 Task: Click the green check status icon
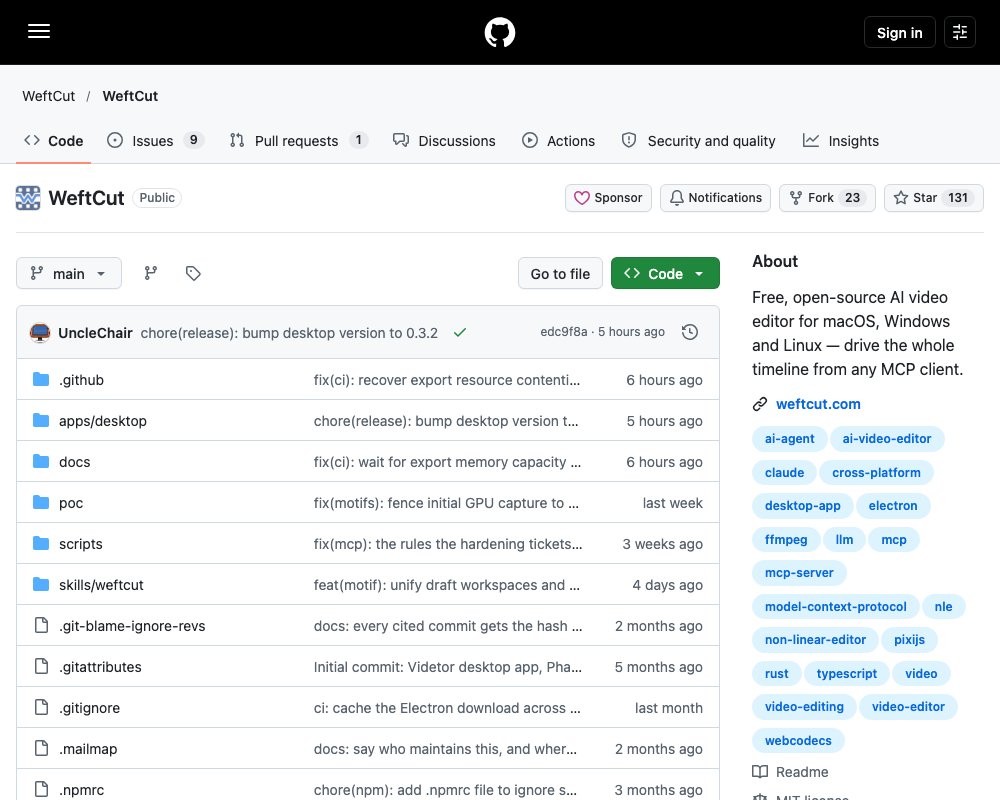(x=460, y=332)
